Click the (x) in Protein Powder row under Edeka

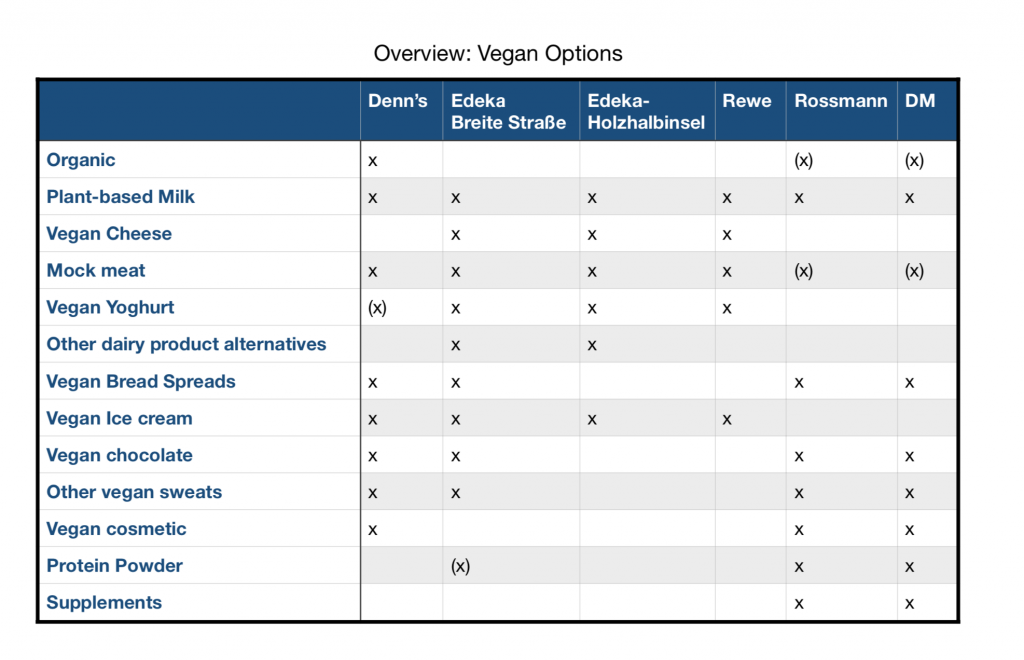coord(460,566)
